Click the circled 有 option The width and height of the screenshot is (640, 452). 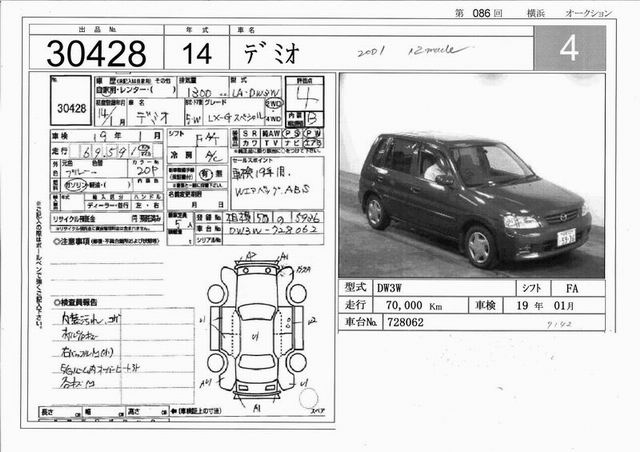[x=206, y=174]
